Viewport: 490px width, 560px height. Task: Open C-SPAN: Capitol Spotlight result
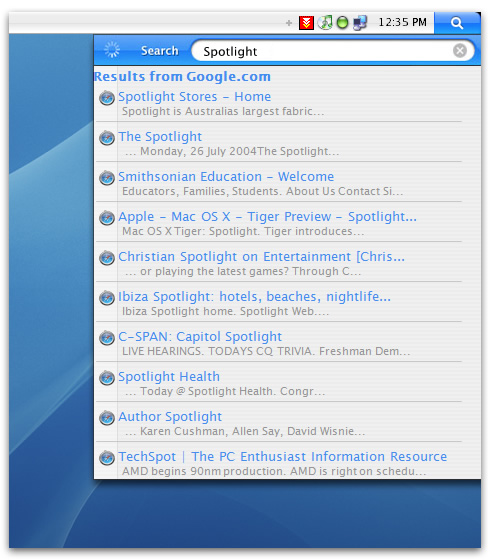(x=200, y=337)
